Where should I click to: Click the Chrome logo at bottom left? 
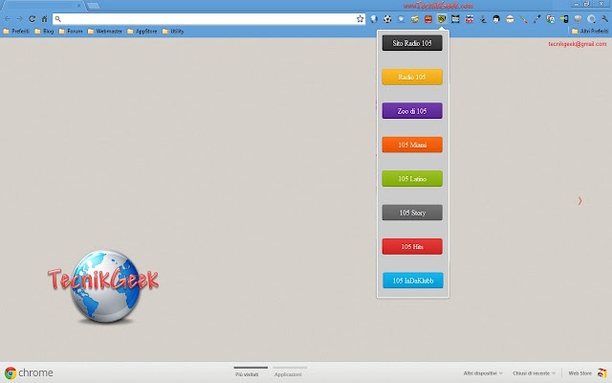(11, 373)
